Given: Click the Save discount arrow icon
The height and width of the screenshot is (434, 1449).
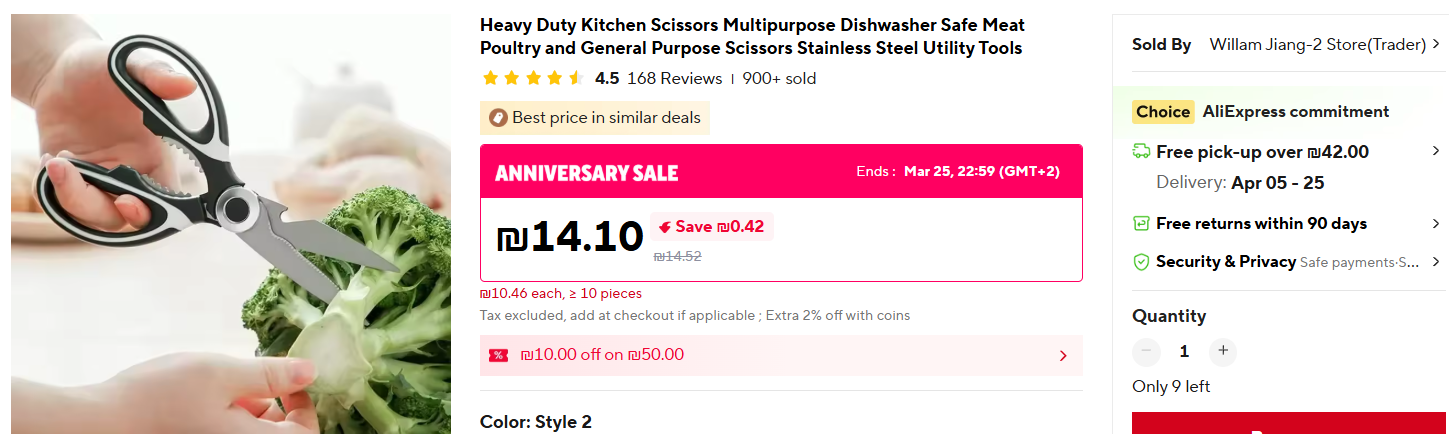Looking at the screenshot, I should (663, 227).
